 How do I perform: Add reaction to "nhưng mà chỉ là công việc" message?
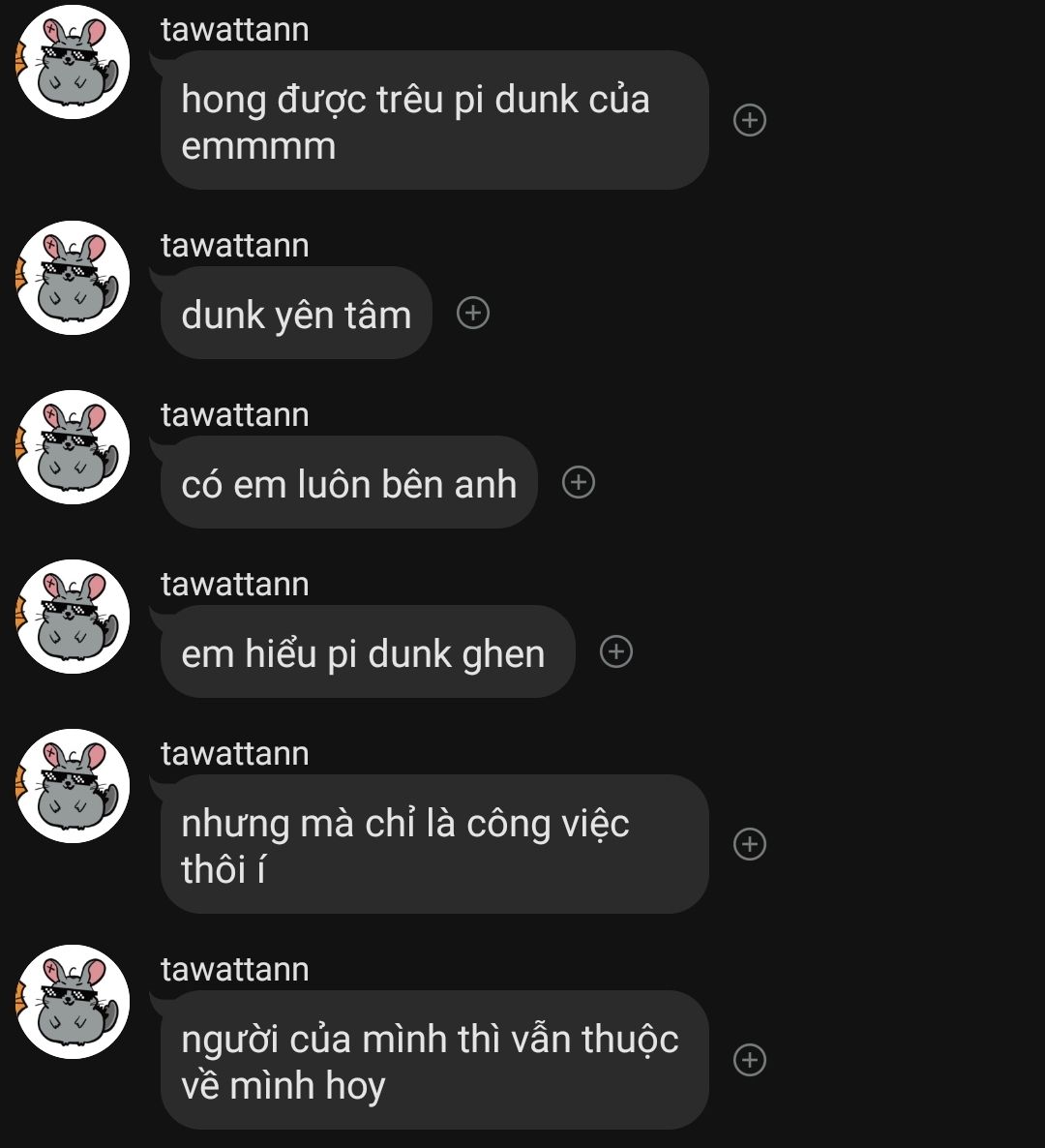(x=749, y=844)
